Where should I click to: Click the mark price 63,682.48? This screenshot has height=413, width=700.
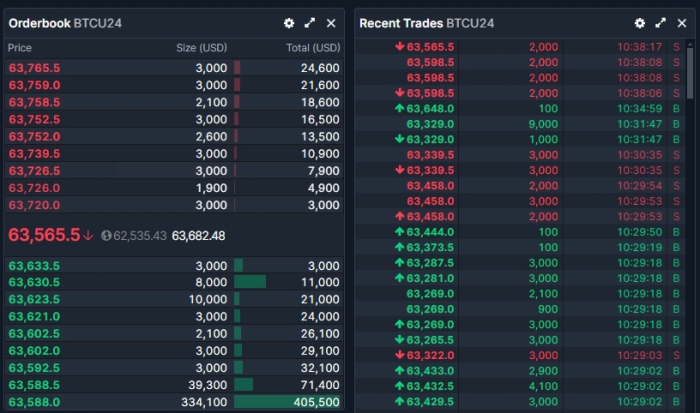[199, 236]
